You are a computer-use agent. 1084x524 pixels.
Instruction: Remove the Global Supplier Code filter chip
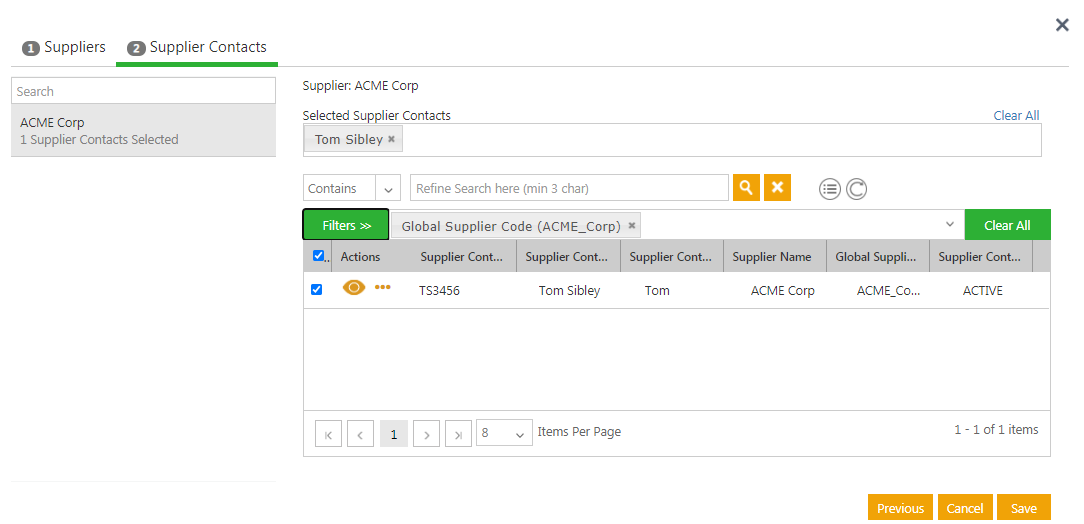632,226
